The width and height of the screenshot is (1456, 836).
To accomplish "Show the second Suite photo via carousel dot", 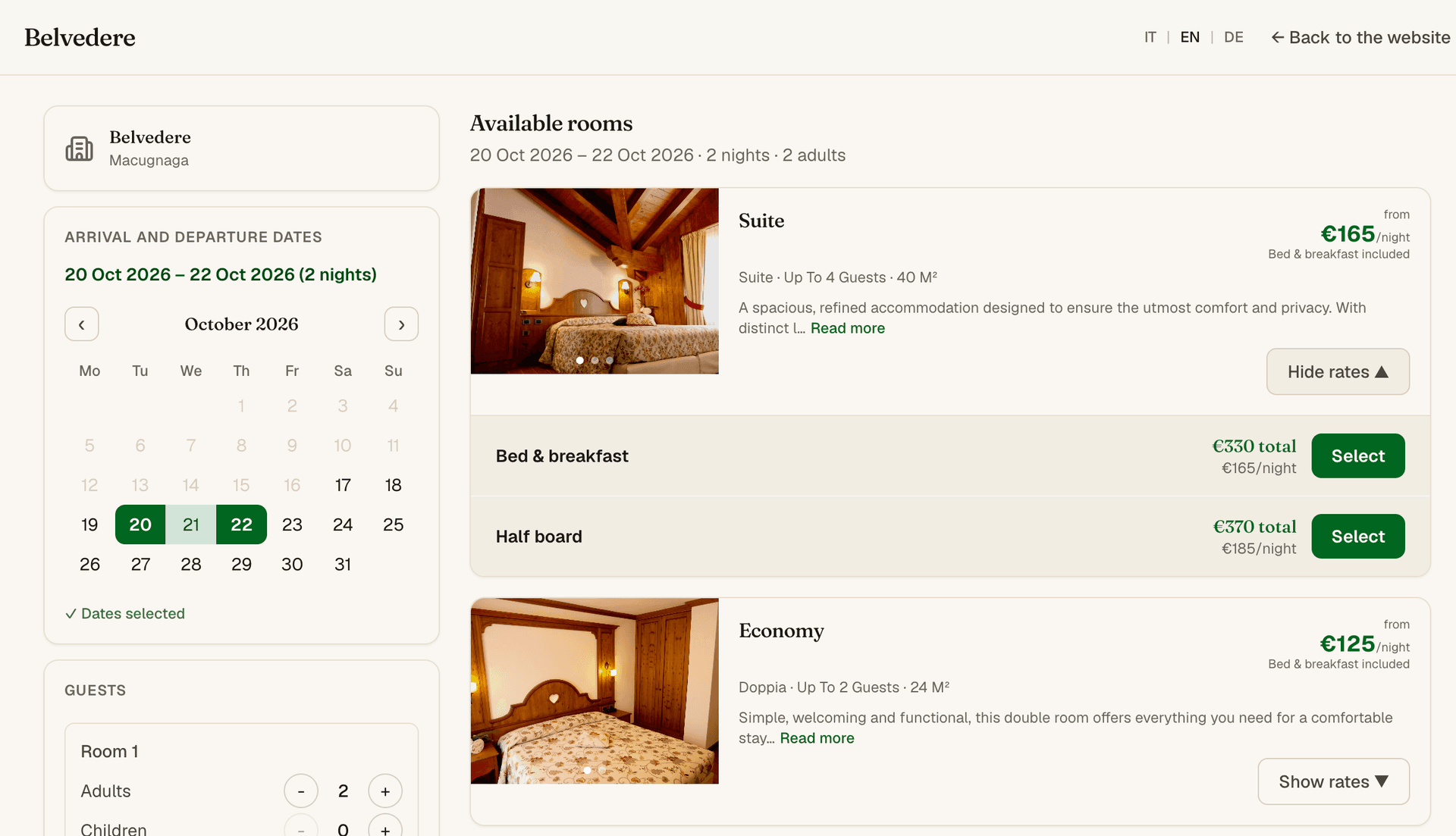I will tap(595, 361).
